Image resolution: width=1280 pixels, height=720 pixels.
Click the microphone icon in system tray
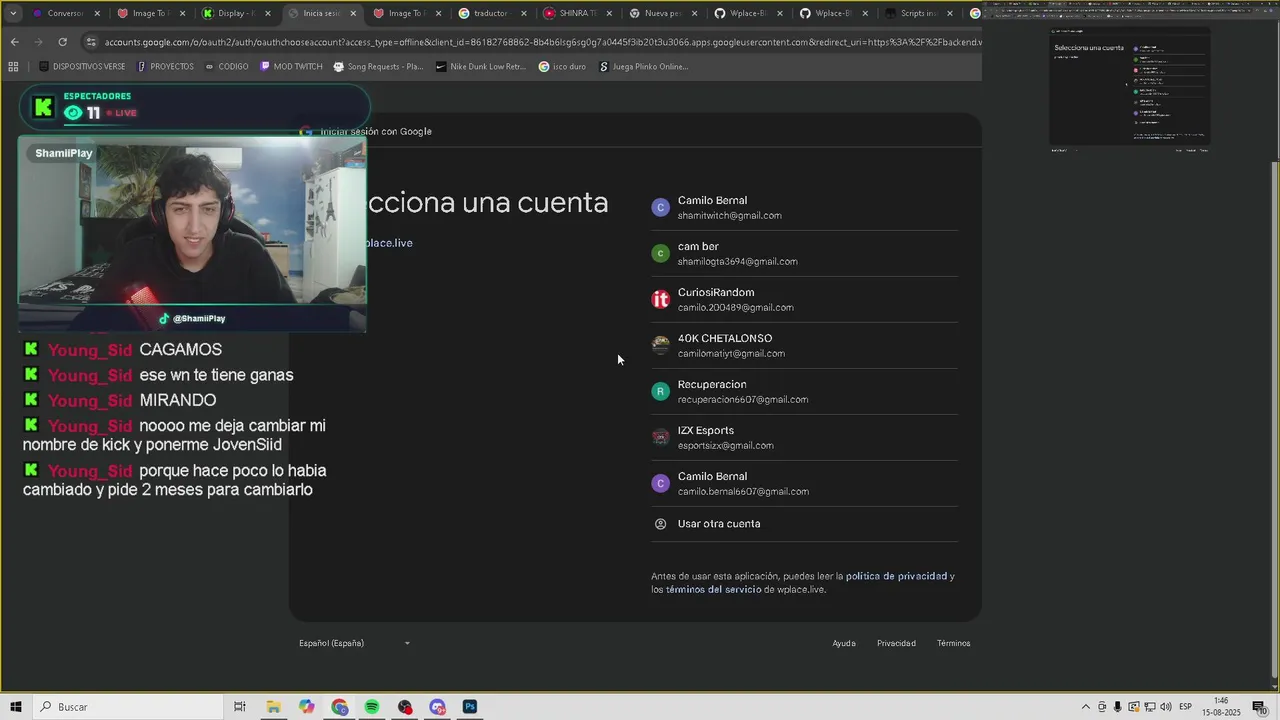click(x=1118, y=707)
